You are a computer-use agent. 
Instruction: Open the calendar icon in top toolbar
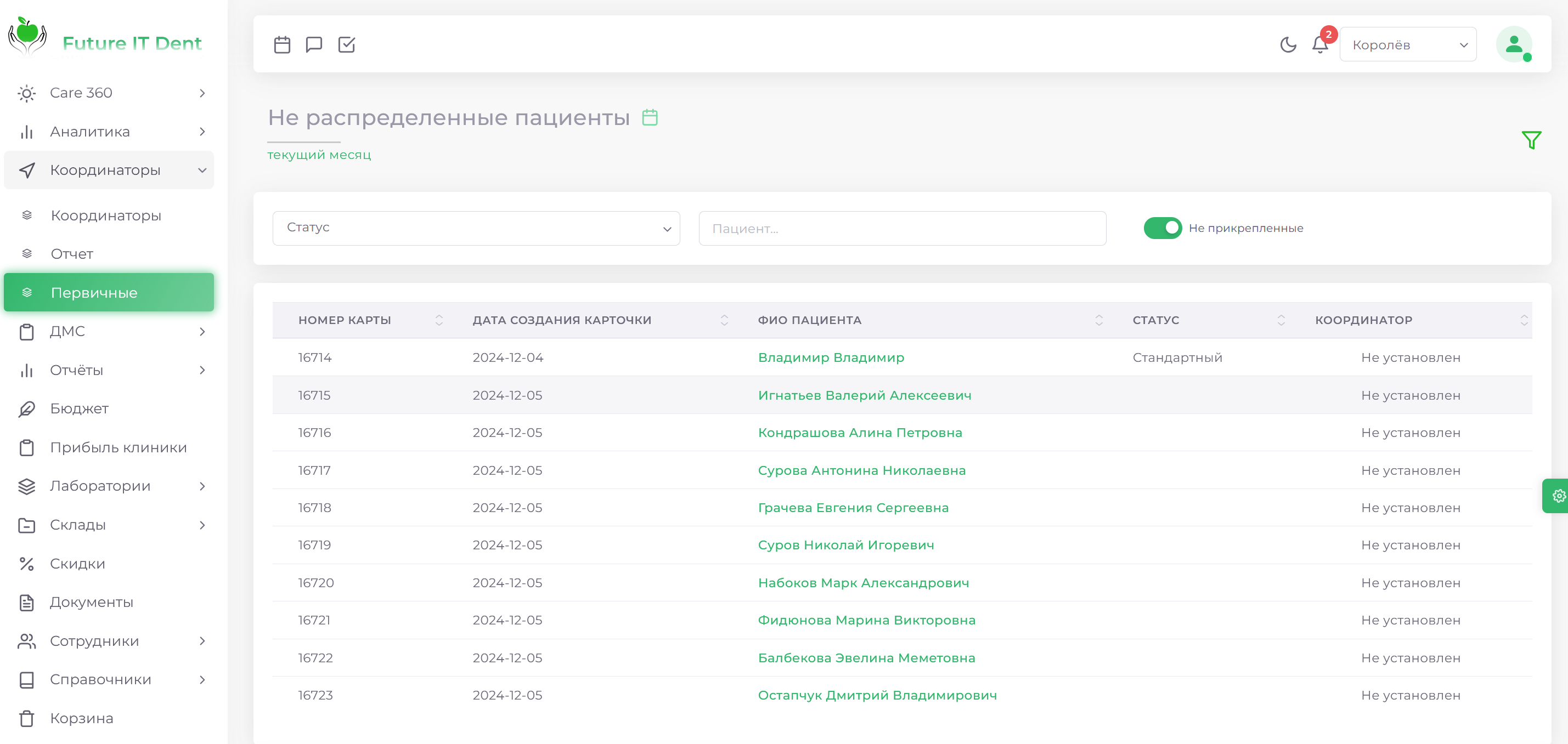point(282,44)
